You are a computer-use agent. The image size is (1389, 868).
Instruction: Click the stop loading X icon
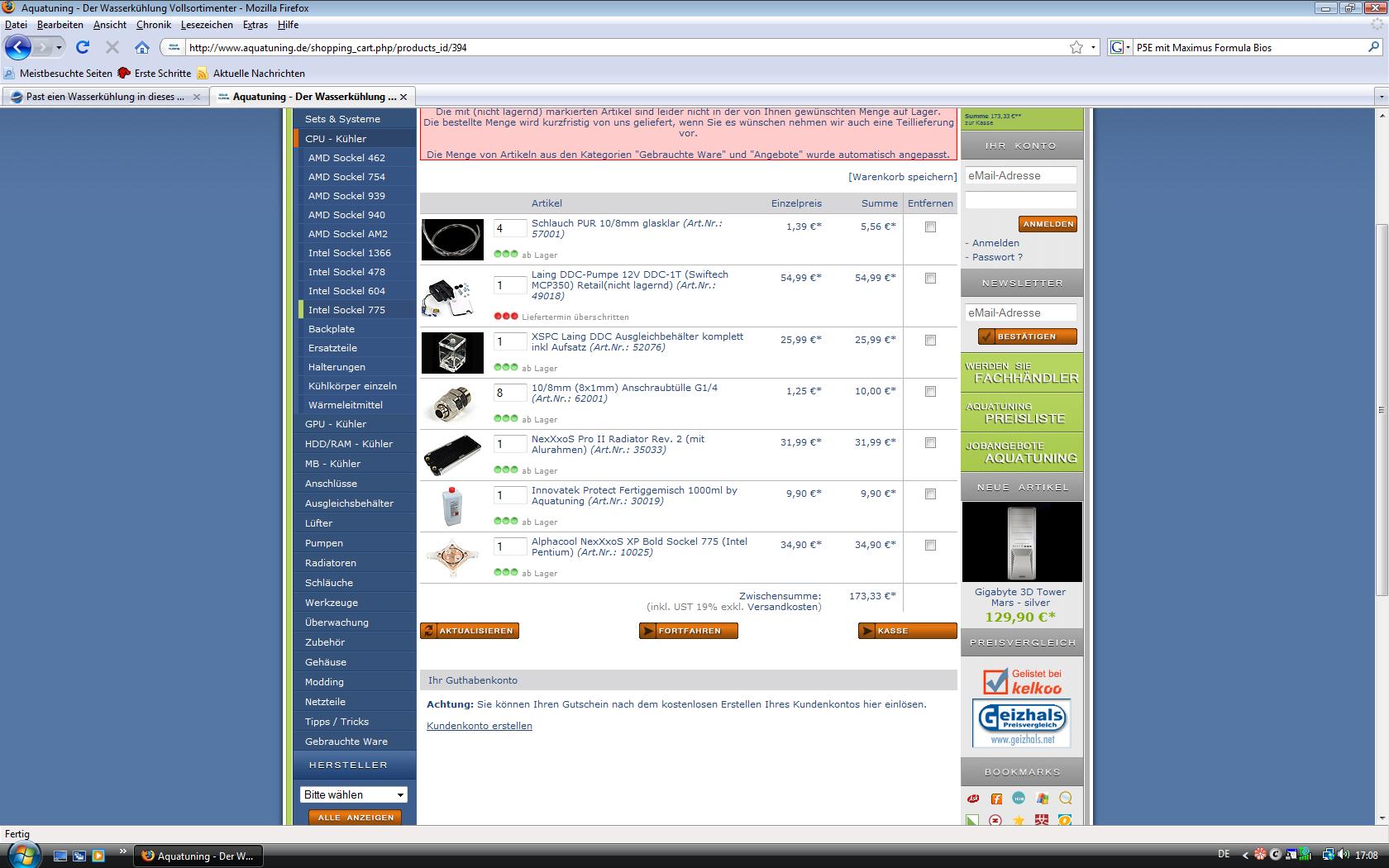click(x=112, y=47)
